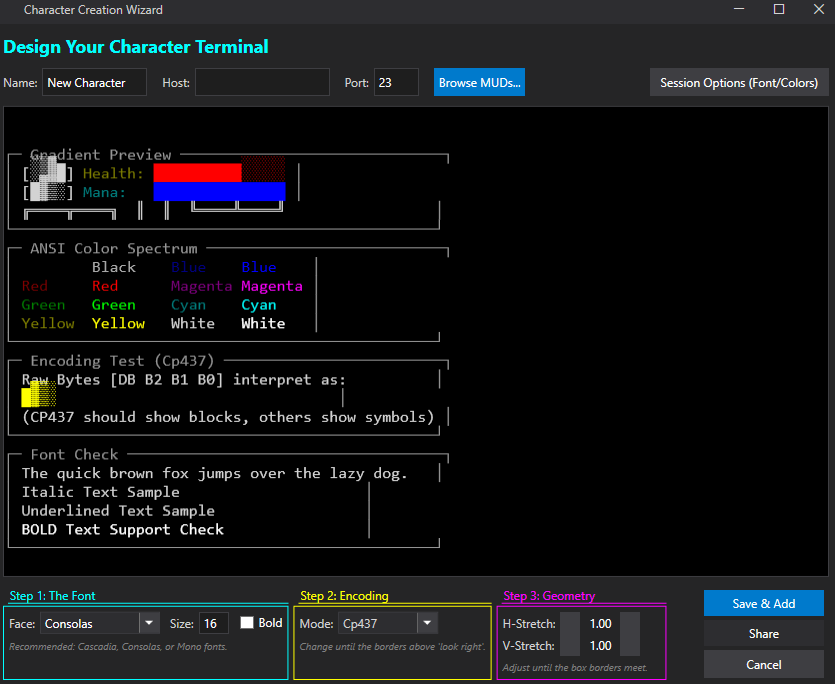Click 'The quick brown fox' line
Viewport: 835px width, 684px height.
coord(215,473)
